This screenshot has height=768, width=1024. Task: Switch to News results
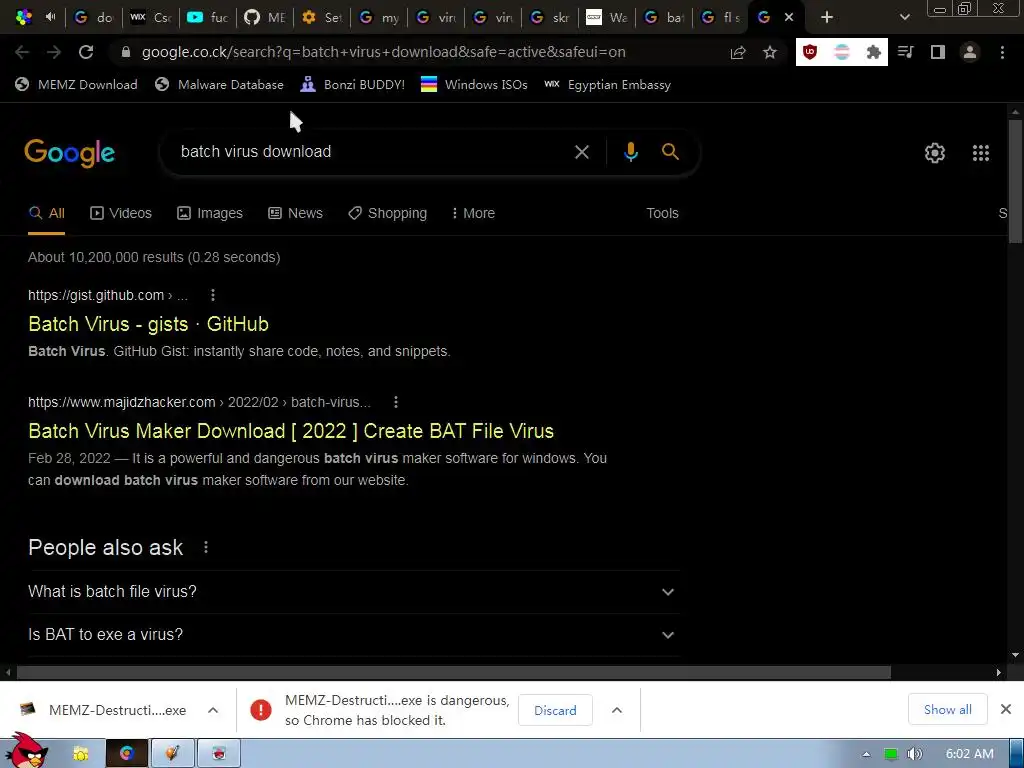[295, 214]
